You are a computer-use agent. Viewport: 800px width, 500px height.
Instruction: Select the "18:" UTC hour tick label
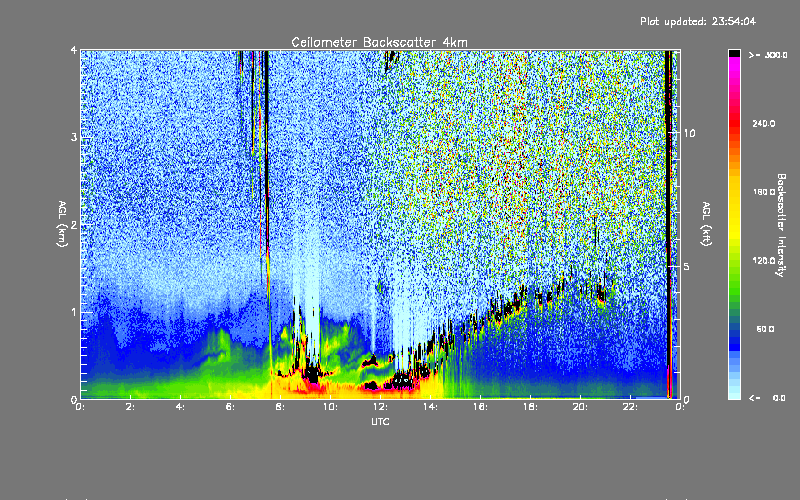coord(530,407)
